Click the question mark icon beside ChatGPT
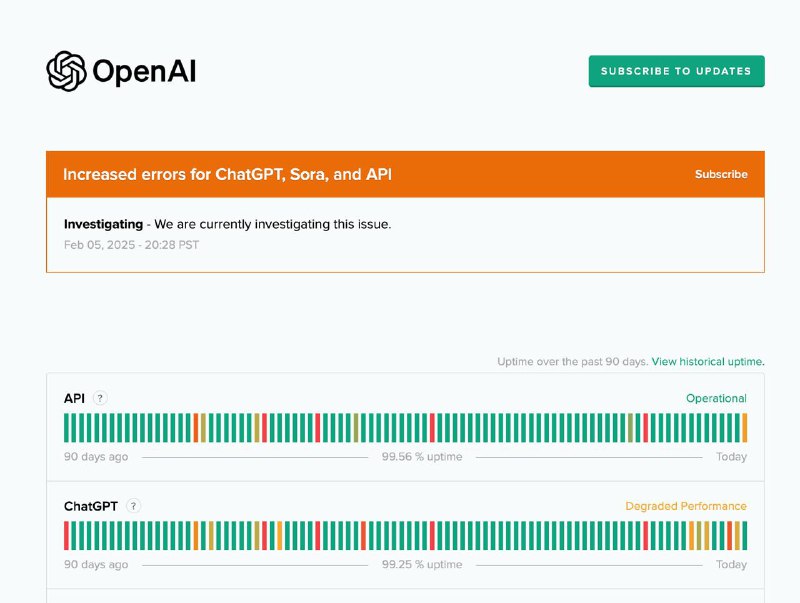This screenshot has height=603, width=800. pyautogui.click(x=133, y=506)
